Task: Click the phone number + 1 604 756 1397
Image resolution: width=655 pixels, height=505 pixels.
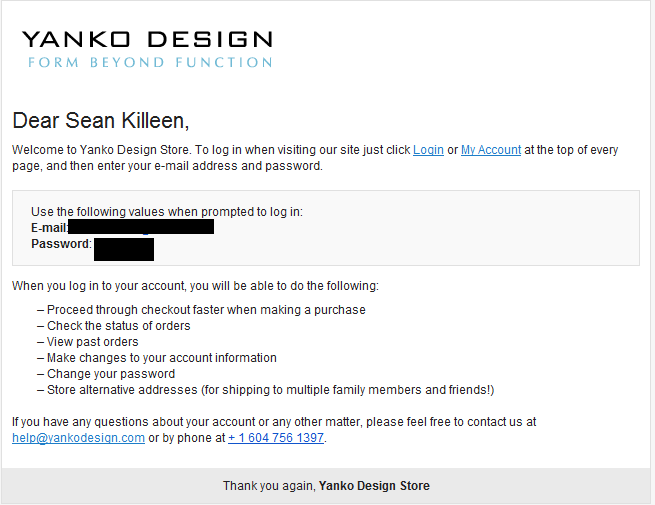Action: click(276, 438)
